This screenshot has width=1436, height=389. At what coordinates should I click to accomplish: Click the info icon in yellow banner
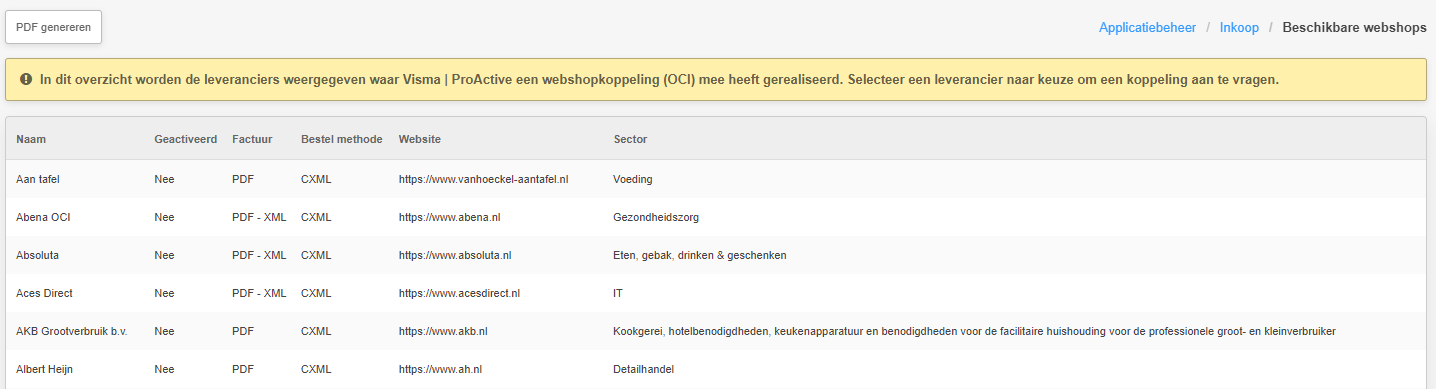pyautogui.click(x=26, y=79)
